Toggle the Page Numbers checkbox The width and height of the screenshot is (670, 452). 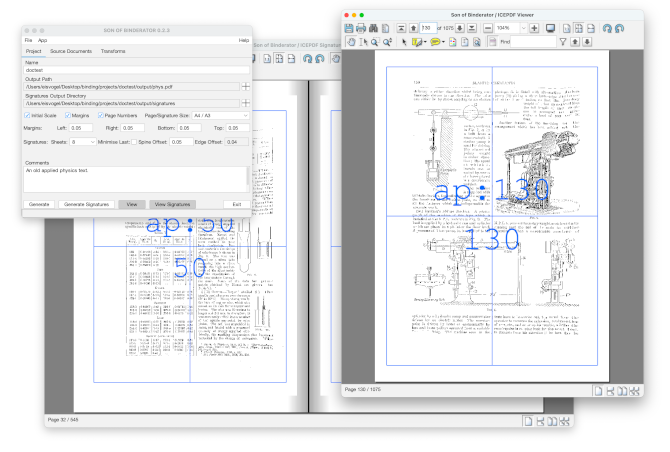coord(100,115)
